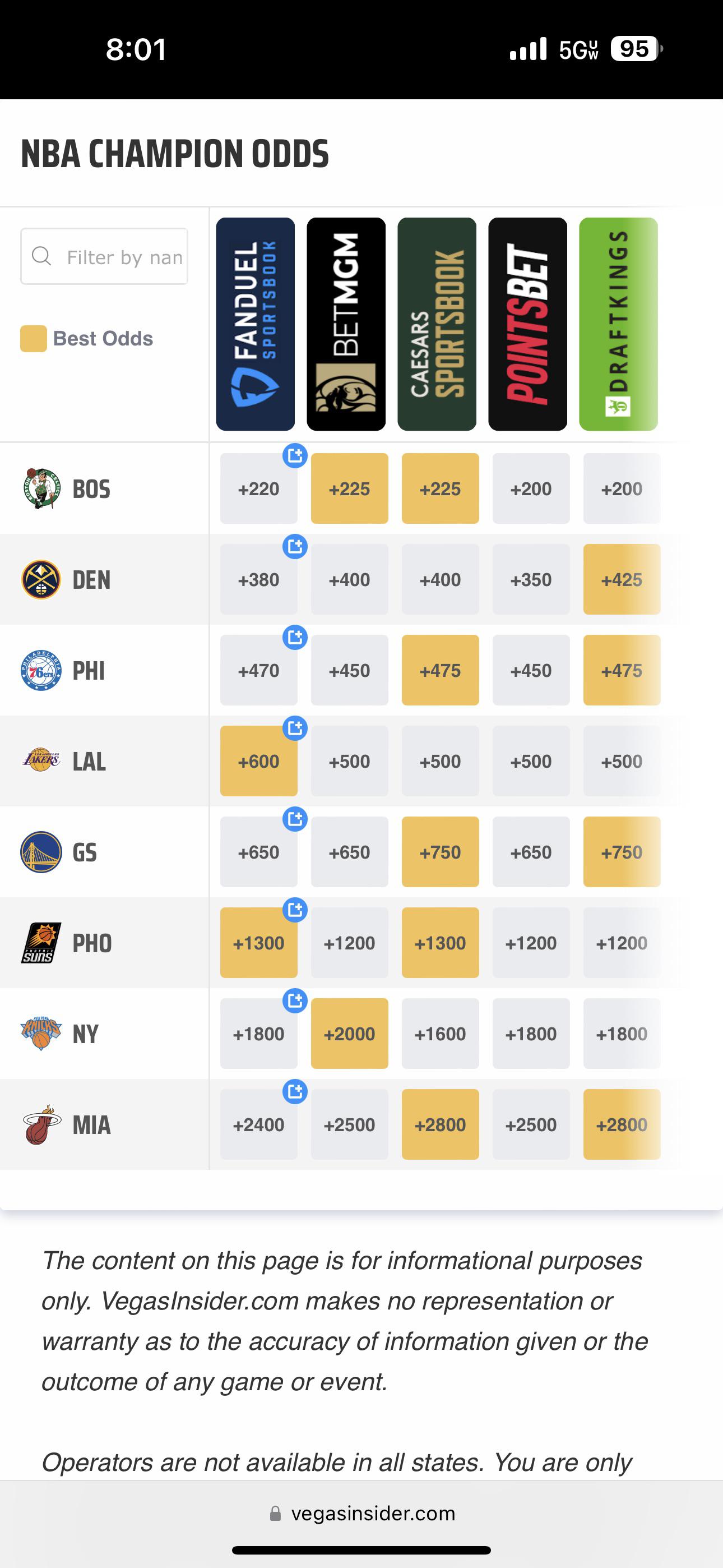Screen dimensions: 723x1568
Task: Click the Denver Nuggets team logo
Action: point(41,579)
